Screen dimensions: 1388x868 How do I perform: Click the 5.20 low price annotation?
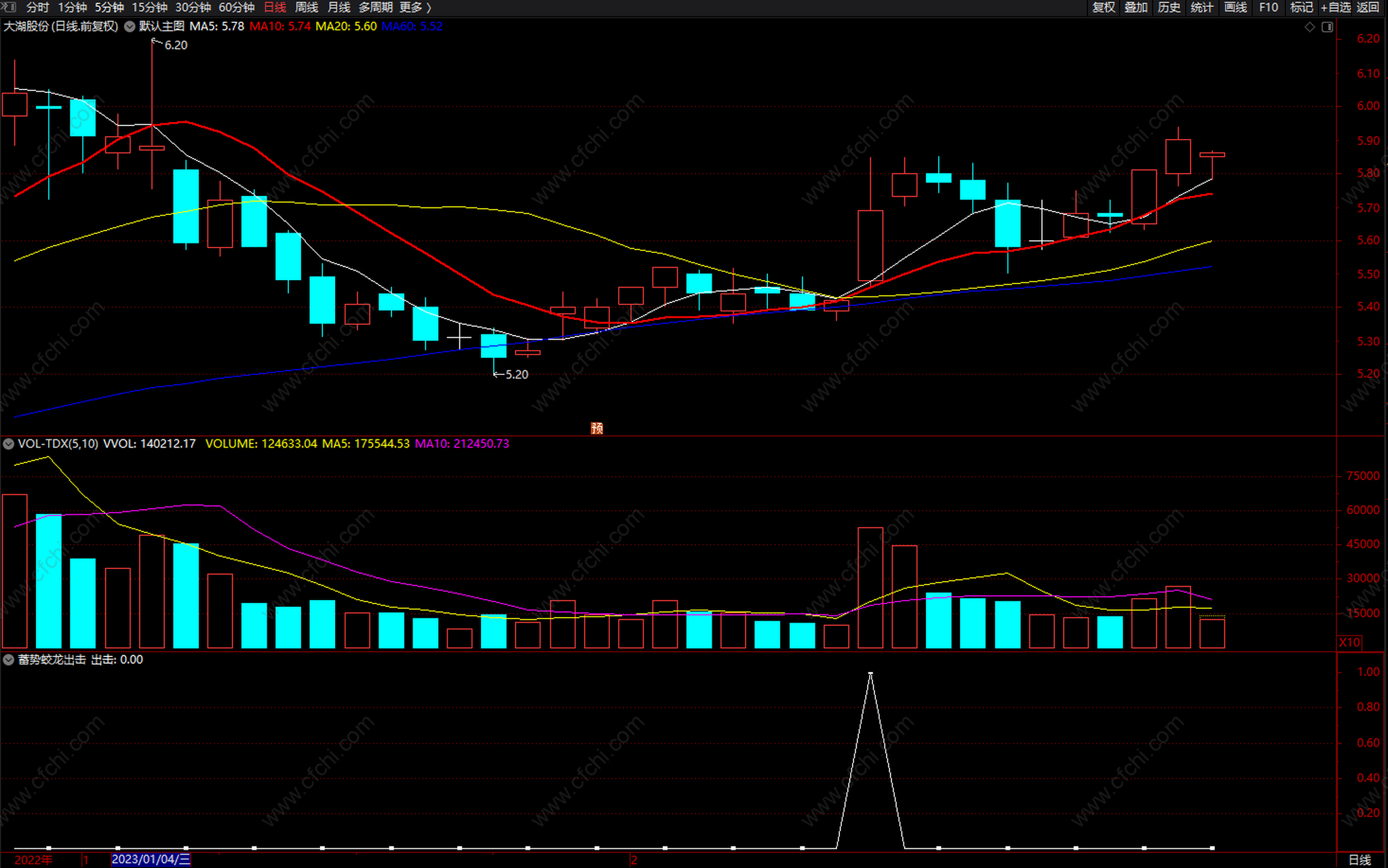pyautogui.click(x=516, y=374)
